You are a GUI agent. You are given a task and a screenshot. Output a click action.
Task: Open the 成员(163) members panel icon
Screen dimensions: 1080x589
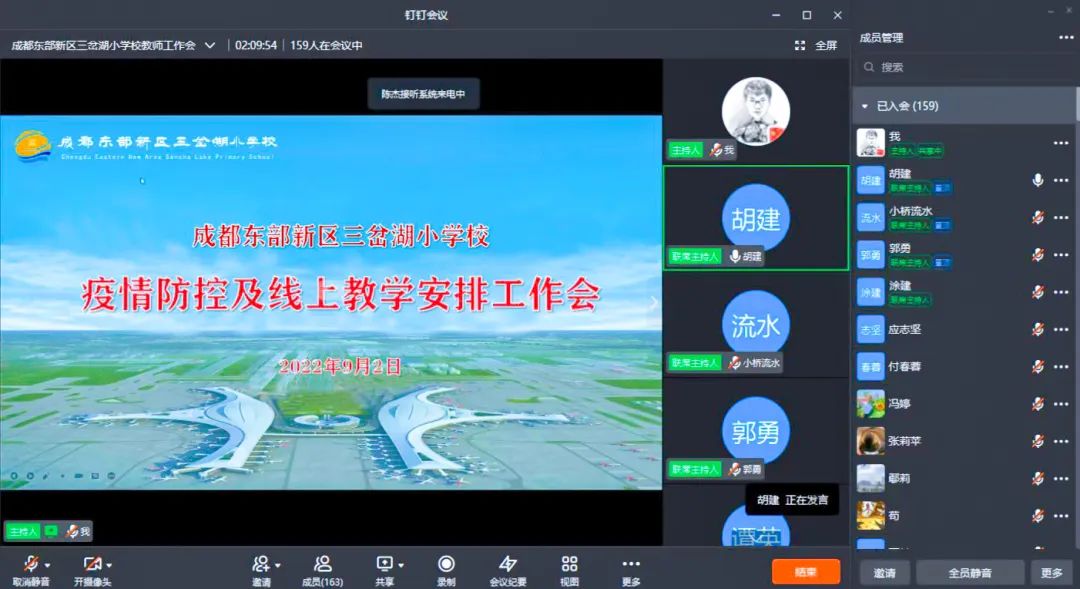pyautogui.click(x=322, y=564)
